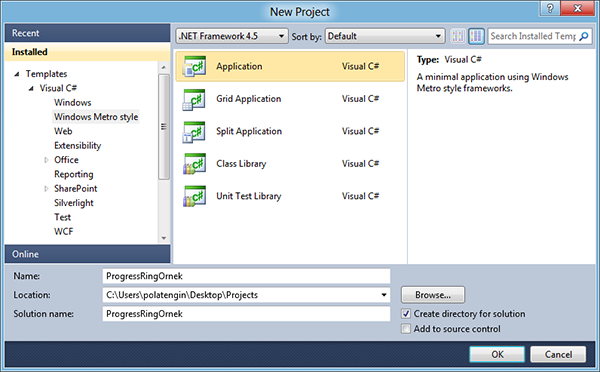Select the Class Library template icon
The height and width of the screenshot is (372, 600).
tap(194, 164)
